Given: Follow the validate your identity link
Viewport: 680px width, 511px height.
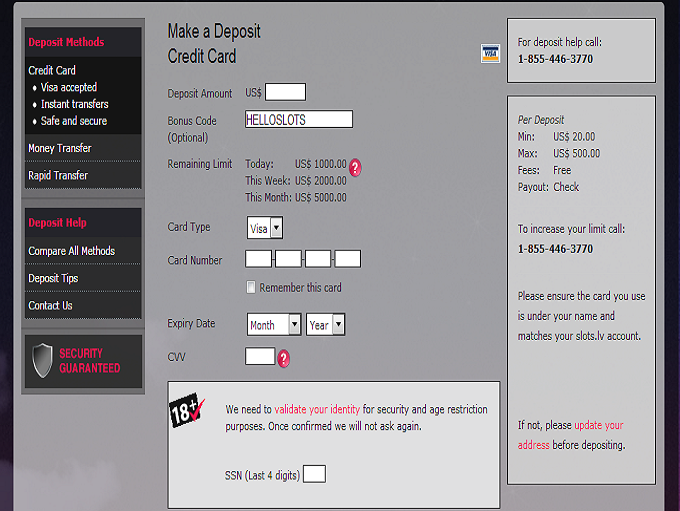Looking at the screenshot, I should pos(317,409).
